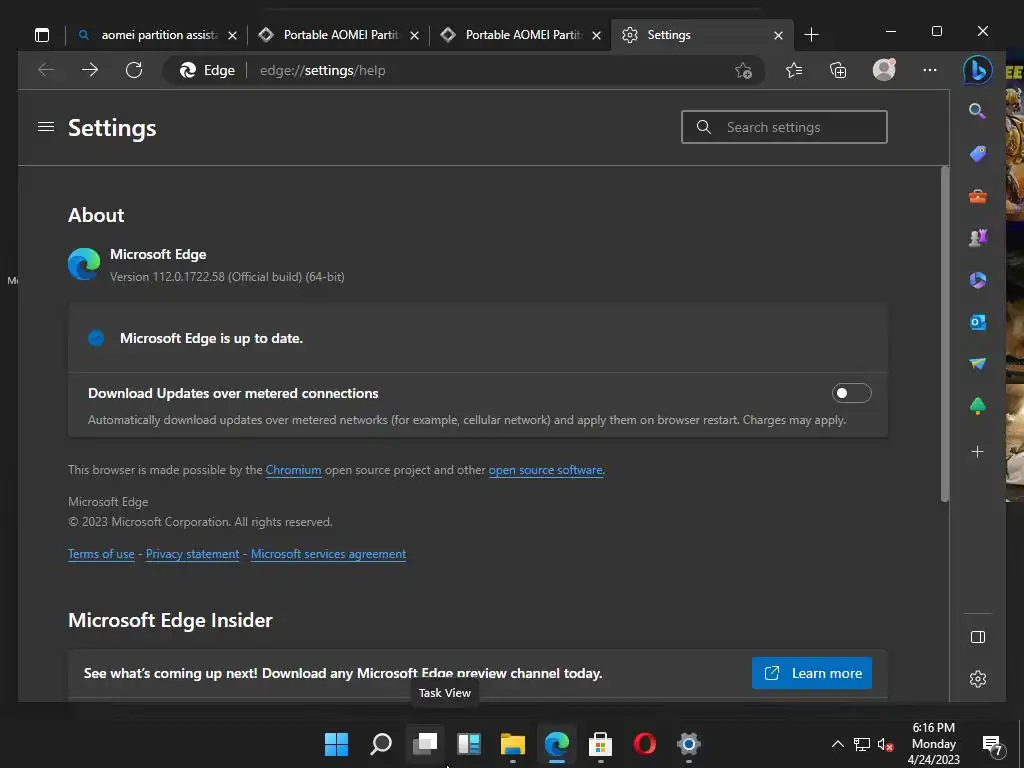Open the sidebar Drop paper plane icon
The image size is (1024, 768).
pos(978,364)
